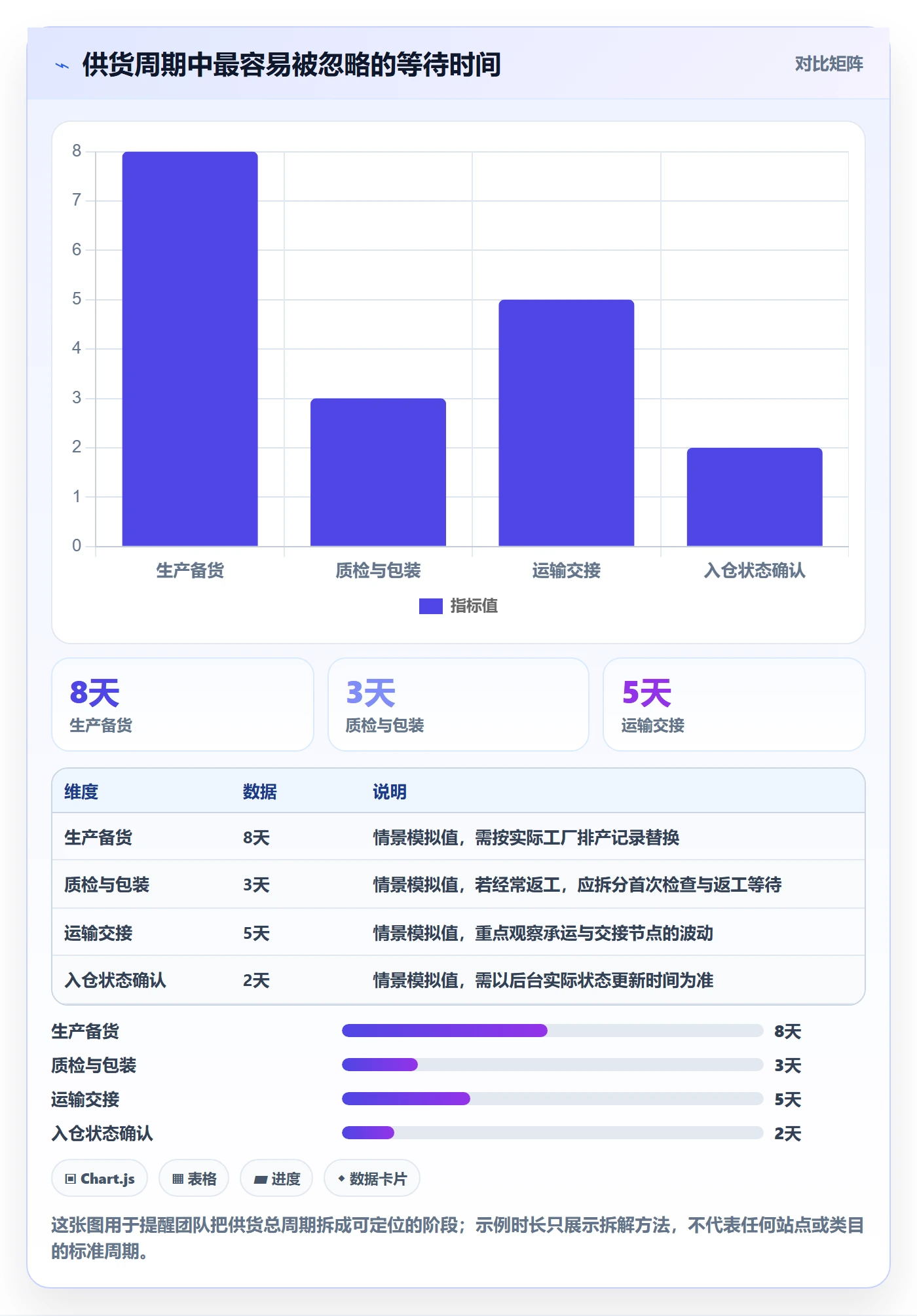Open the 5天 运输交接 data card

pos(734,704)
